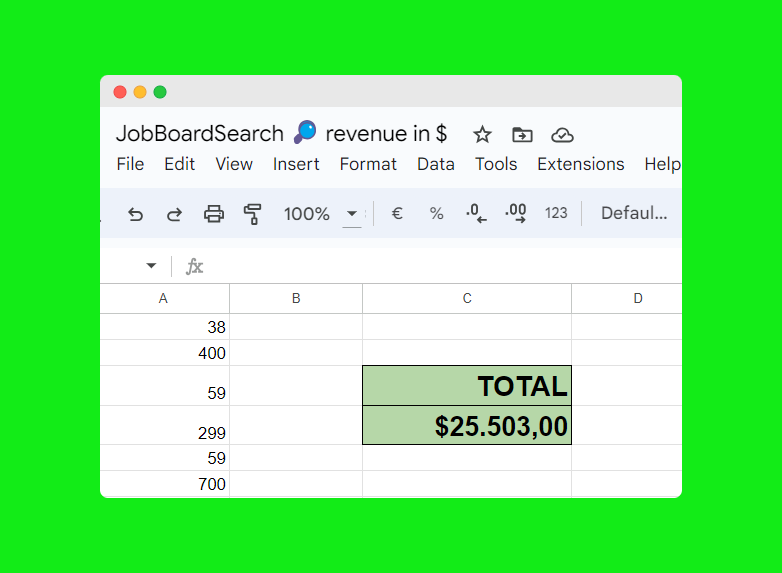Select the cell with 59 above 700
The width and height of the screenshot is (782, 573).
pos(165,457)
